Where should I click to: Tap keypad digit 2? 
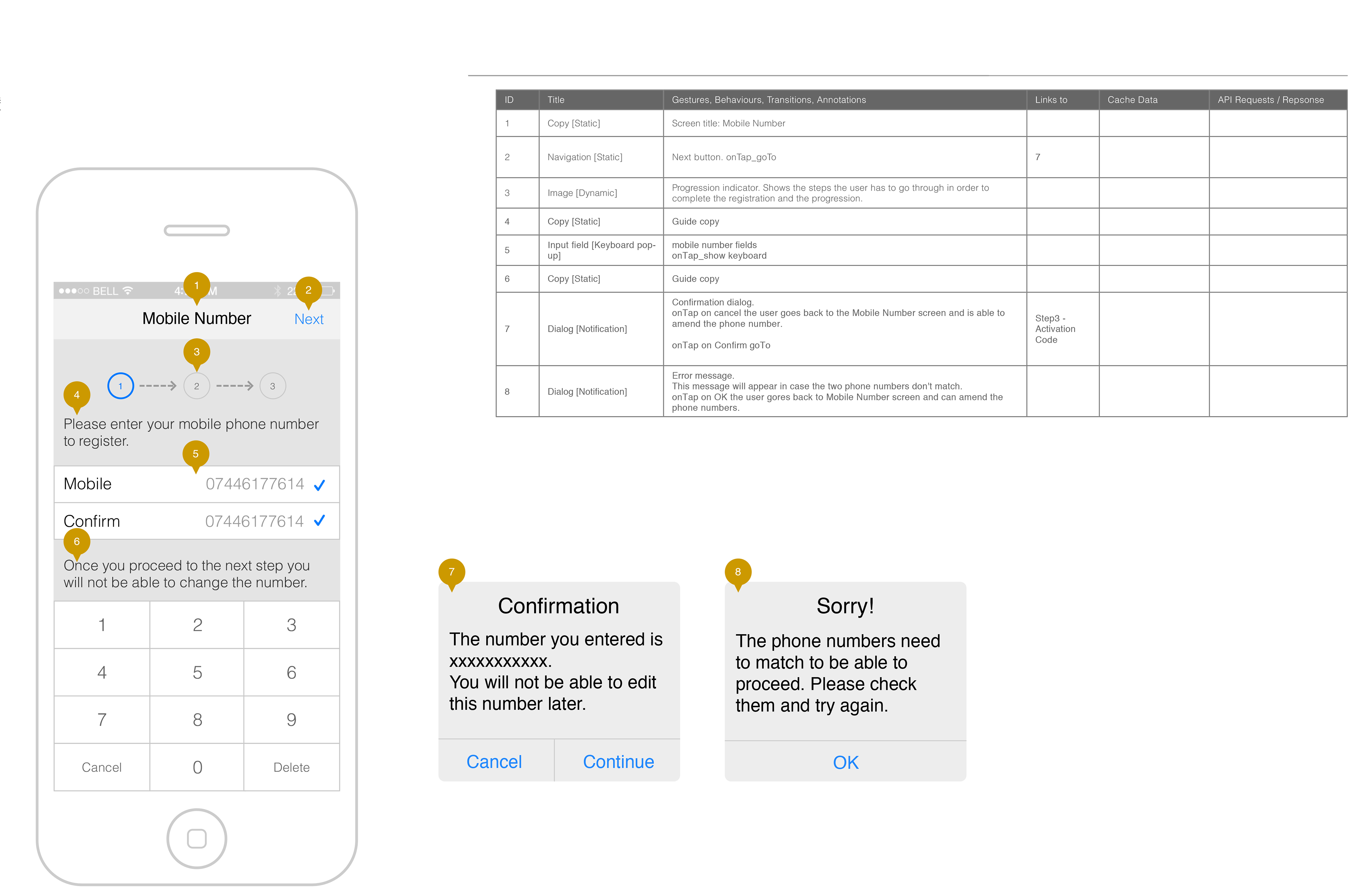coord(197,625)
